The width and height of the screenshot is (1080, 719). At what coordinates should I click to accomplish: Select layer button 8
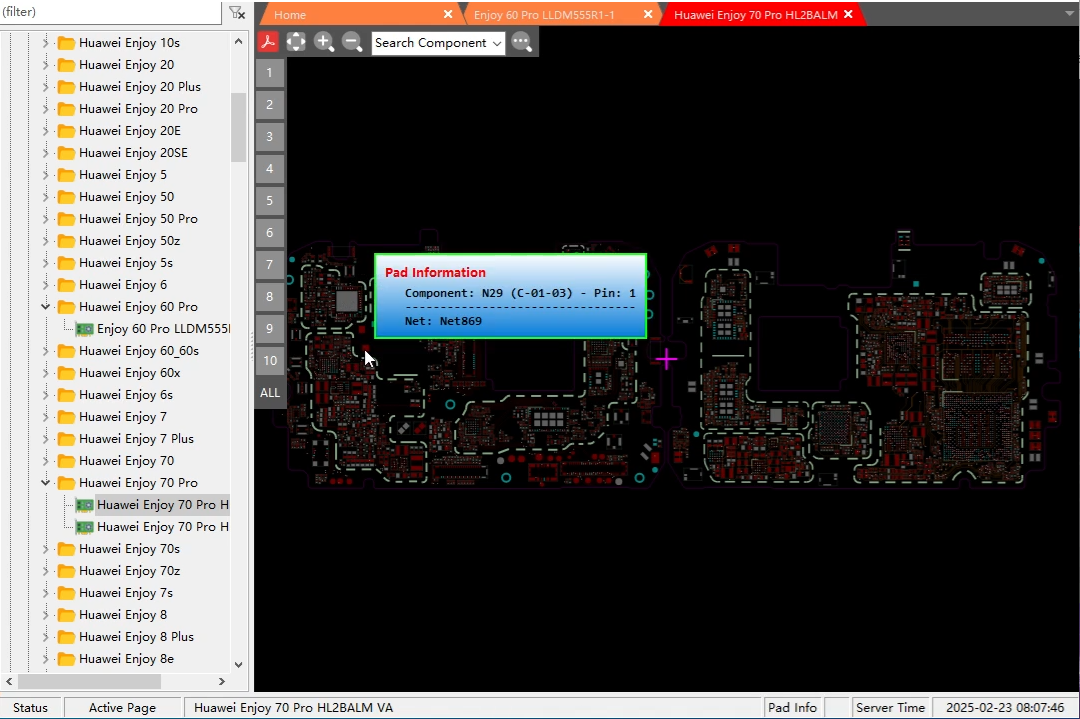click(269, 297)
